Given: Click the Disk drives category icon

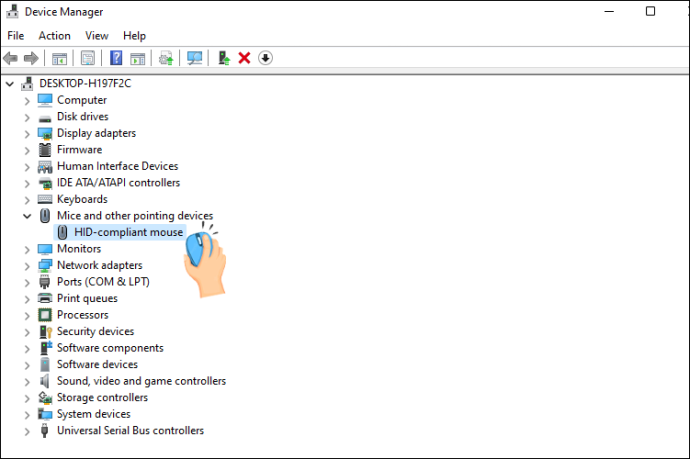Looking at the screenshot, I should click(x=45, y=118).
